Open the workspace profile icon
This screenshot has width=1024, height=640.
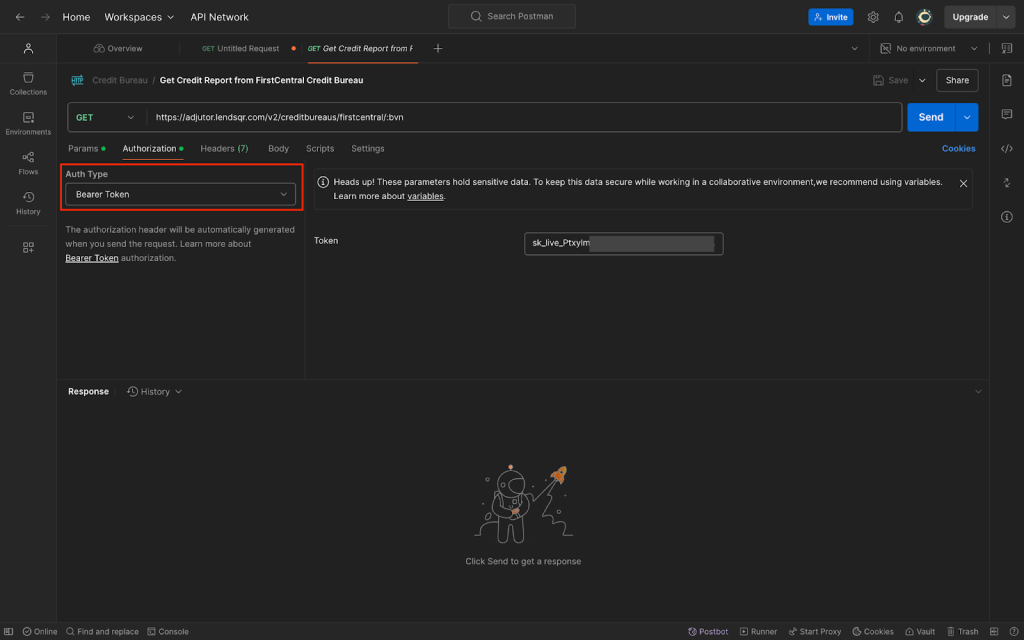point(28,48)
